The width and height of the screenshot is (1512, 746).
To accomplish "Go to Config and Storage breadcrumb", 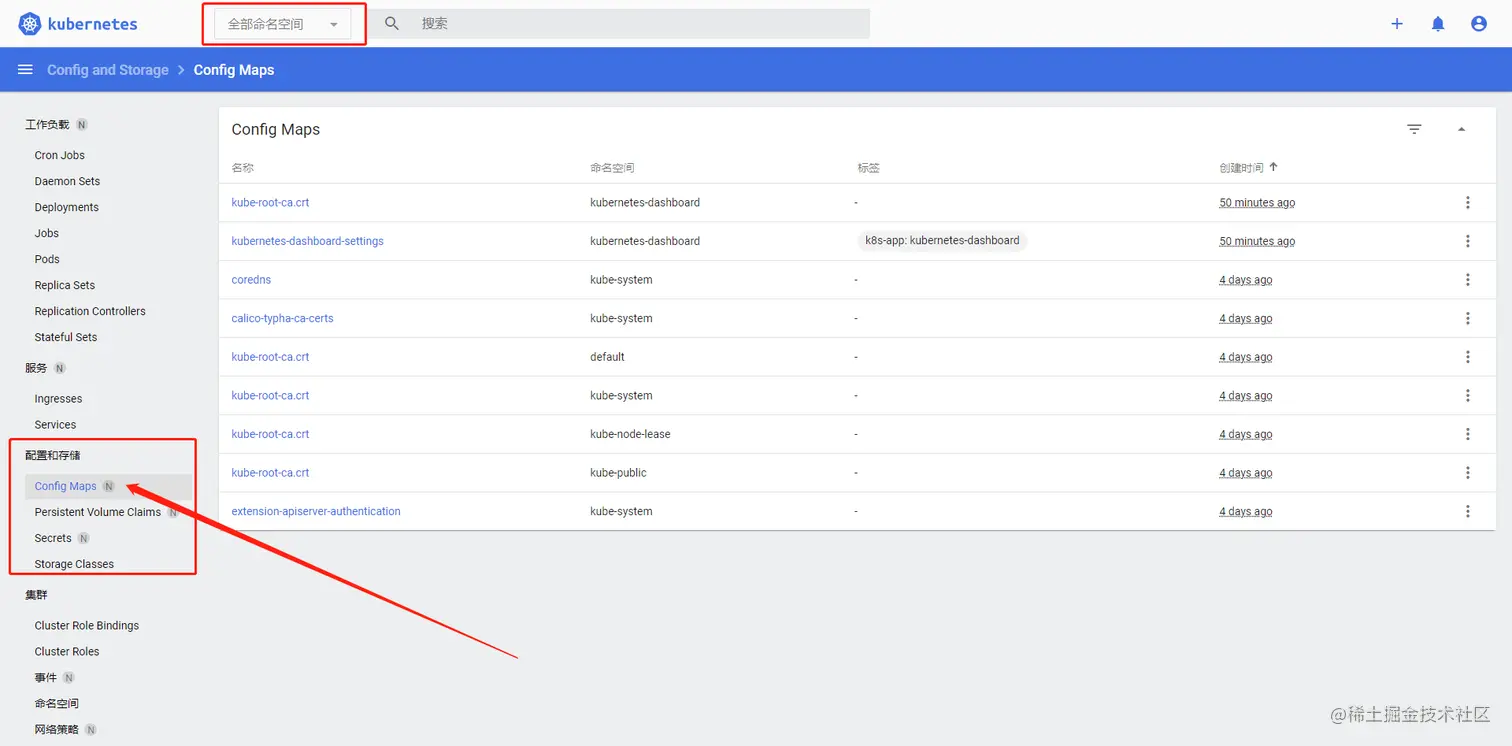I will click(108, 70).
